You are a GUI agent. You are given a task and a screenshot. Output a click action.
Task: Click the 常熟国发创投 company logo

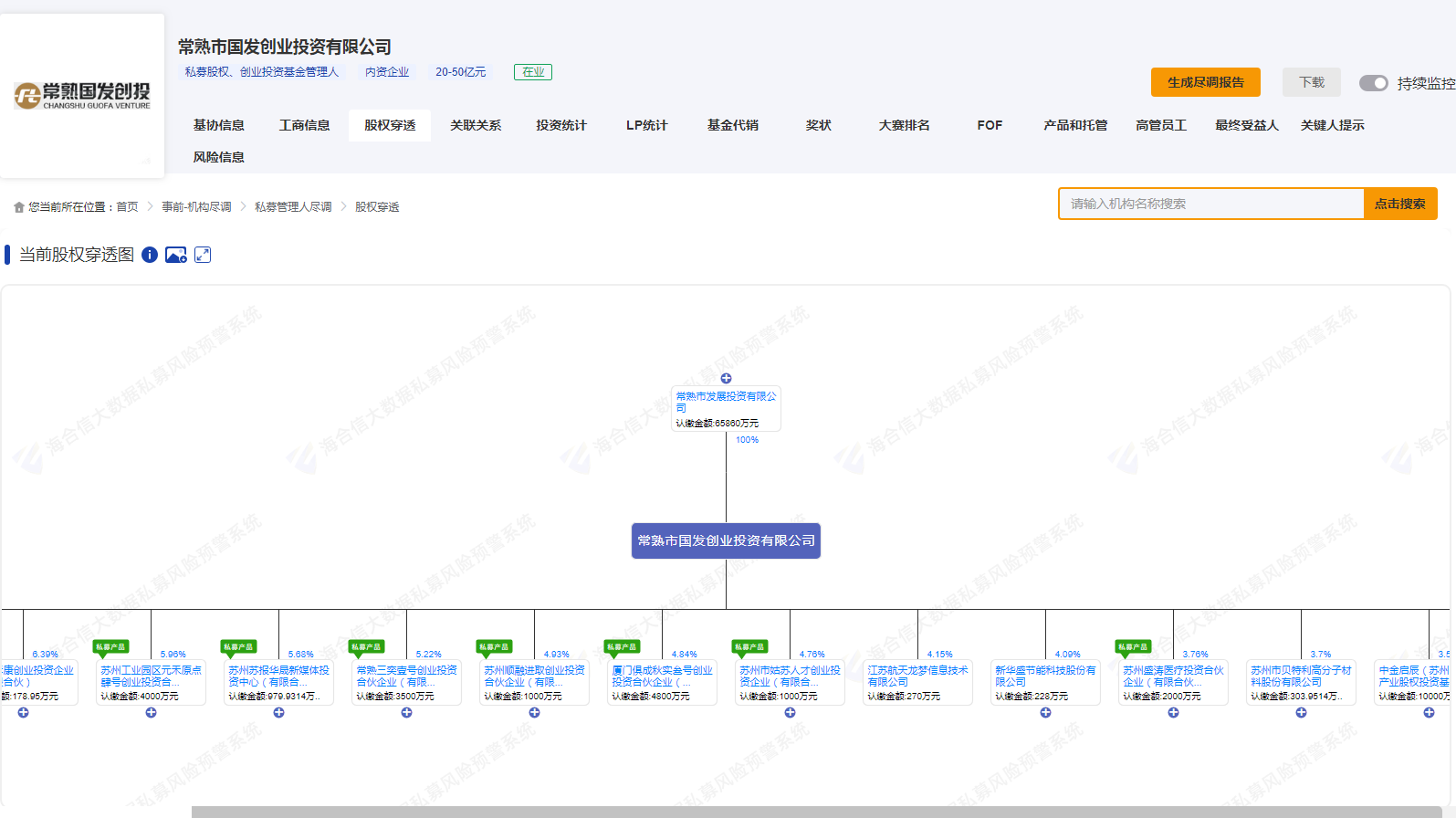(82, 95)
